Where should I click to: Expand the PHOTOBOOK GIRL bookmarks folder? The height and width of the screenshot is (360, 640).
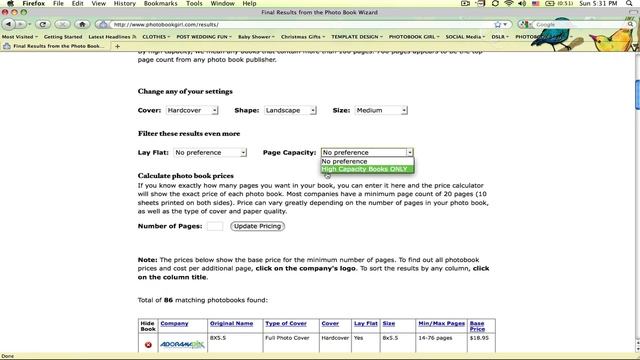tap(414, 37)
